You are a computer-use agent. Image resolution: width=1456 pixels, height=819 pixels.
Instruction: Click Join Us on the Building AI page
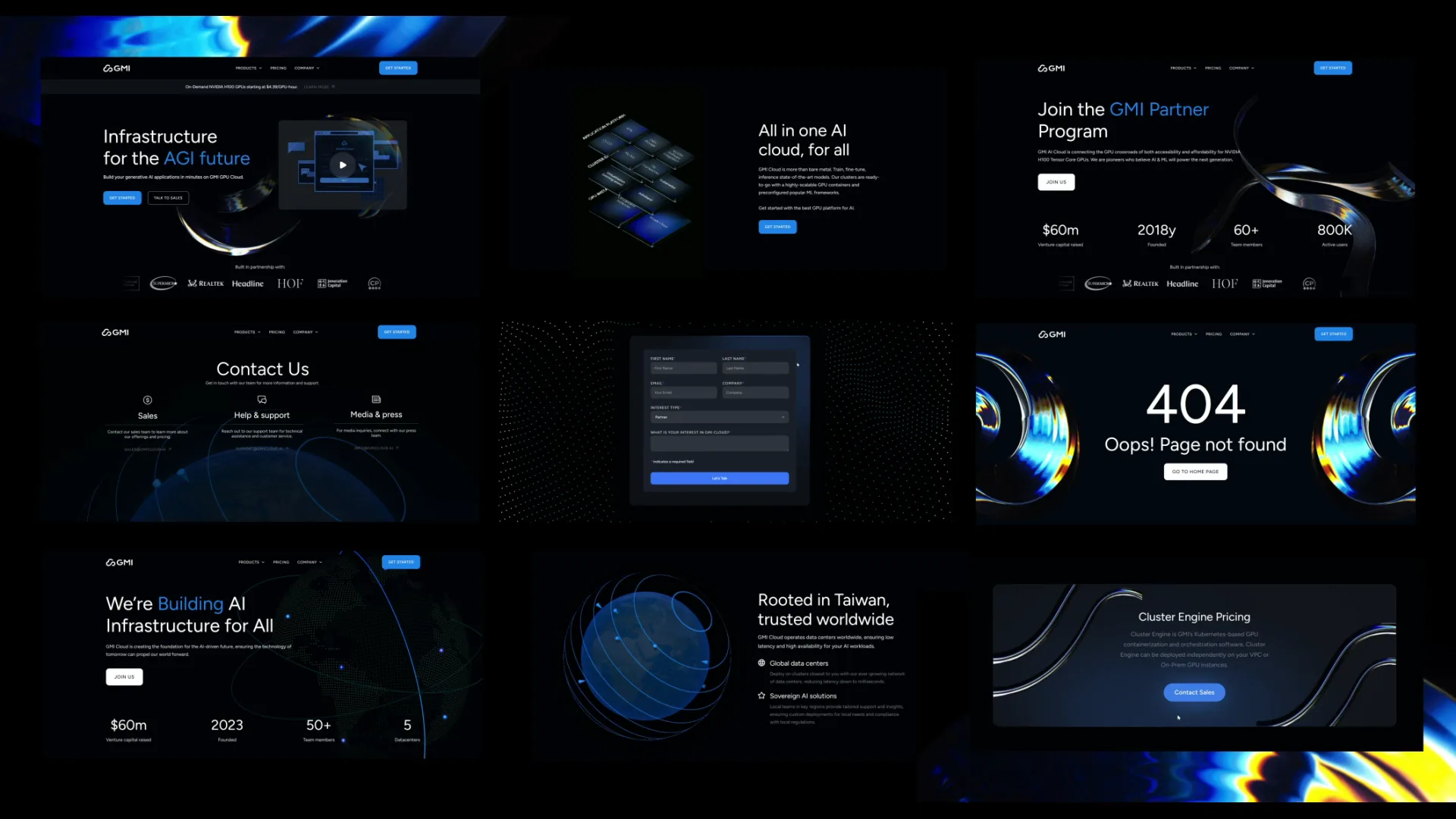pyautogui.click(x=124, y=677)
